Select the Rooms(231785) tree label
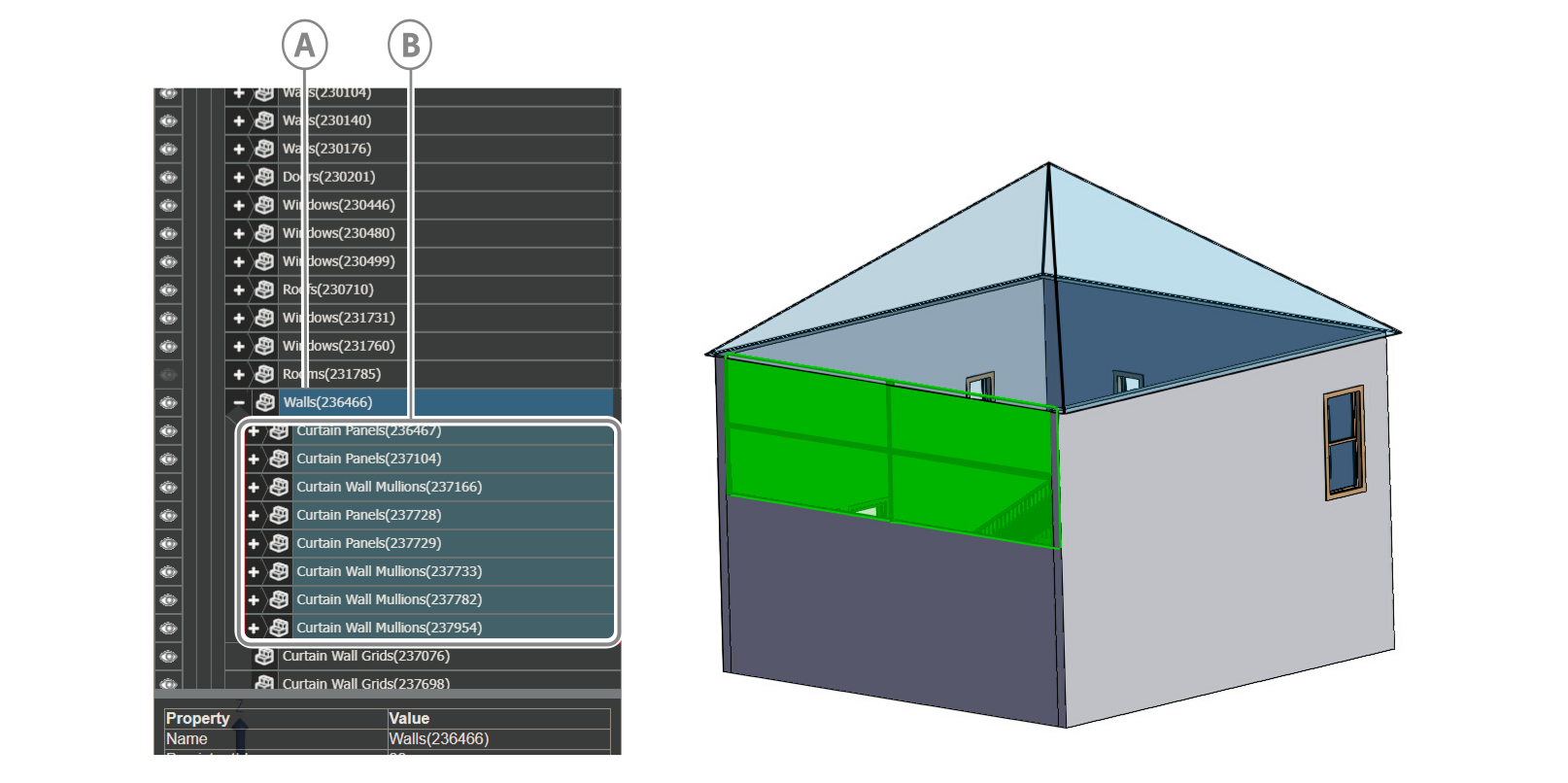Image resolution: width=1568 pixels, height=783 pixels. tap(331, 374)
